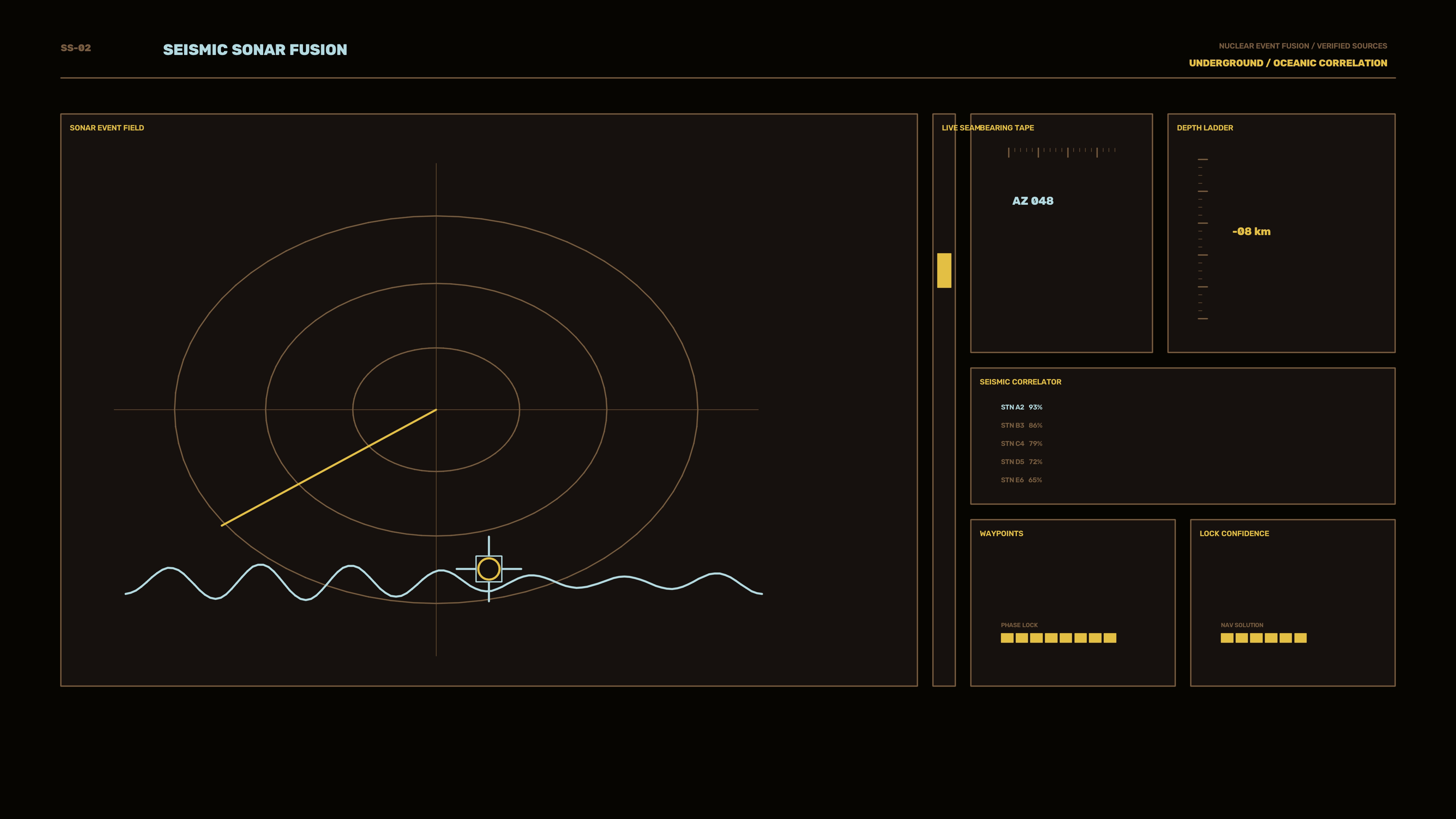This screenshot has width=1456, height=819.
Task: Click the PHASE LOCK label
Action: tap(1018, 625)
